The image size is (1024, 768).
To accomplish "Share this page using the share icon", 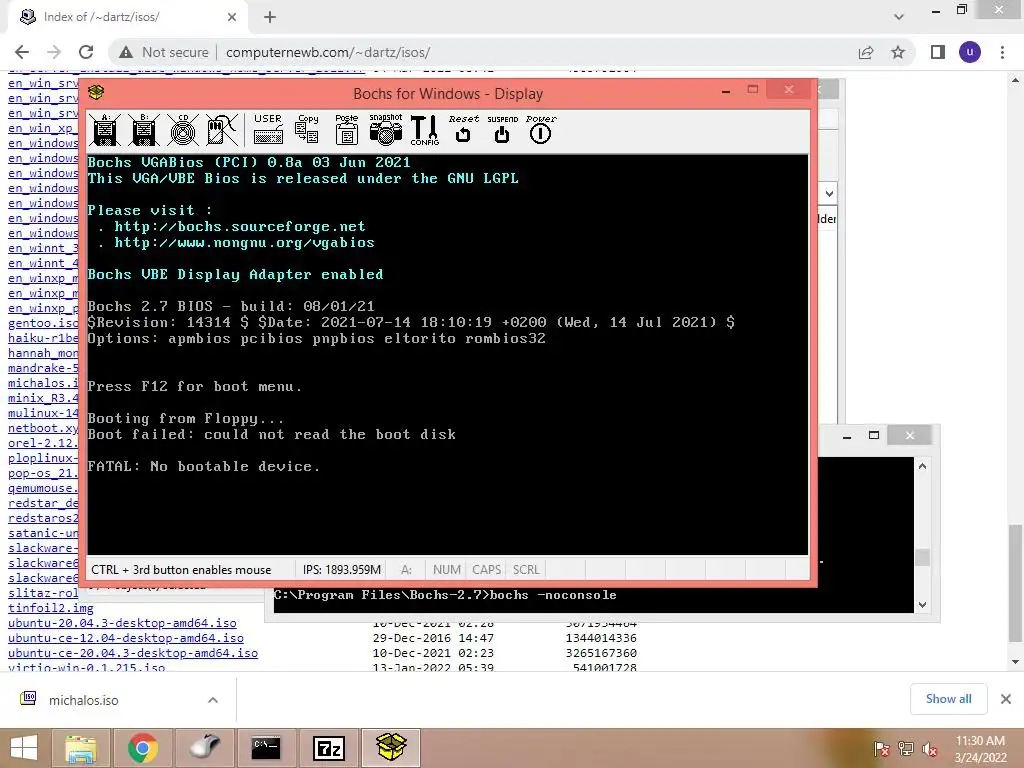I will pos(866,52).
